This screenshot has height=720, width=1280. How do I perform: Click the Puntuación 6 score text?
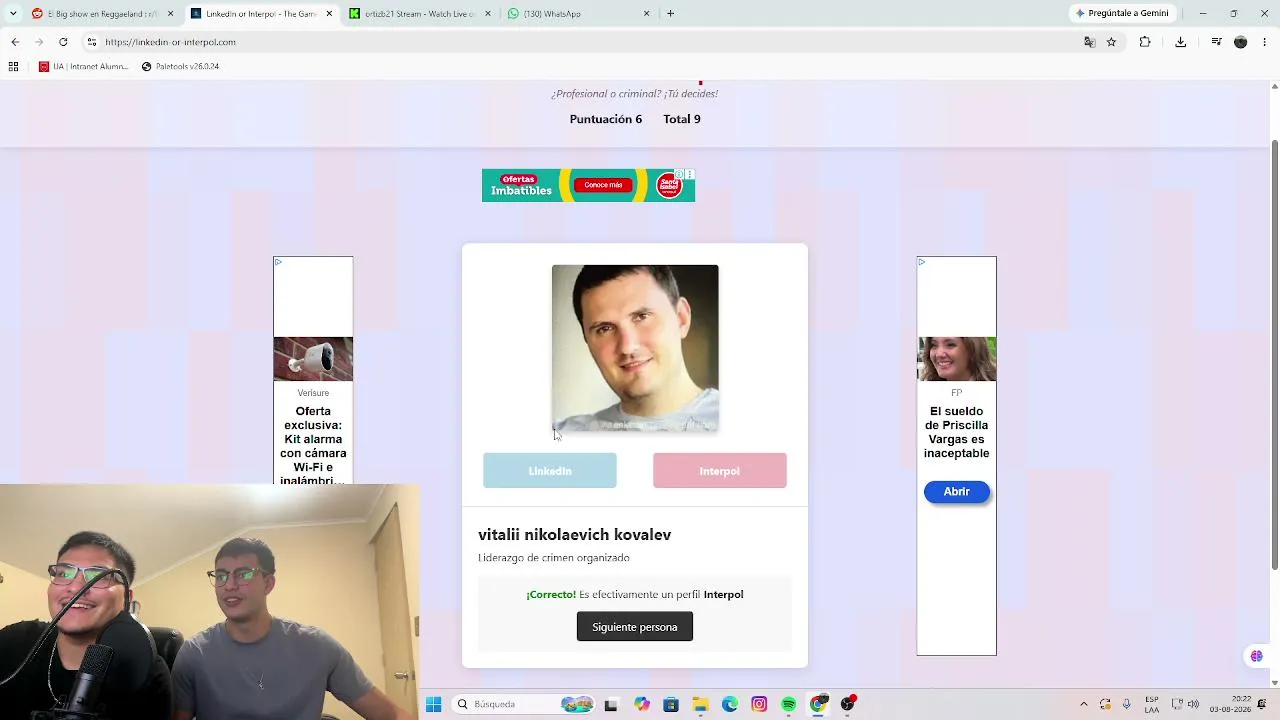click(606, 119)
